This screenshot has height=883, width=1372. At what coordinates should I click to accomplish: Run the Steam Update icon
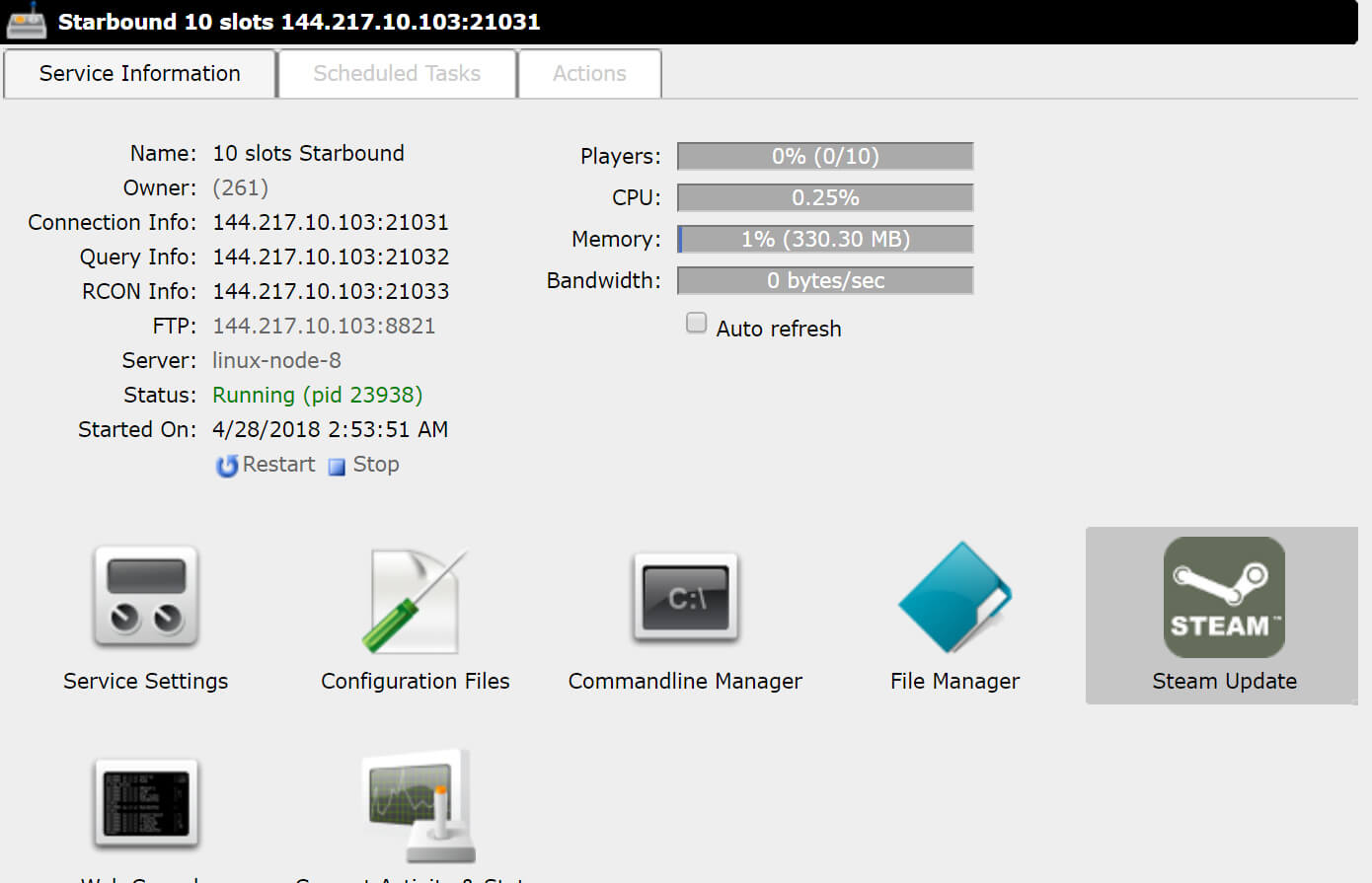tap(1224, 598)
